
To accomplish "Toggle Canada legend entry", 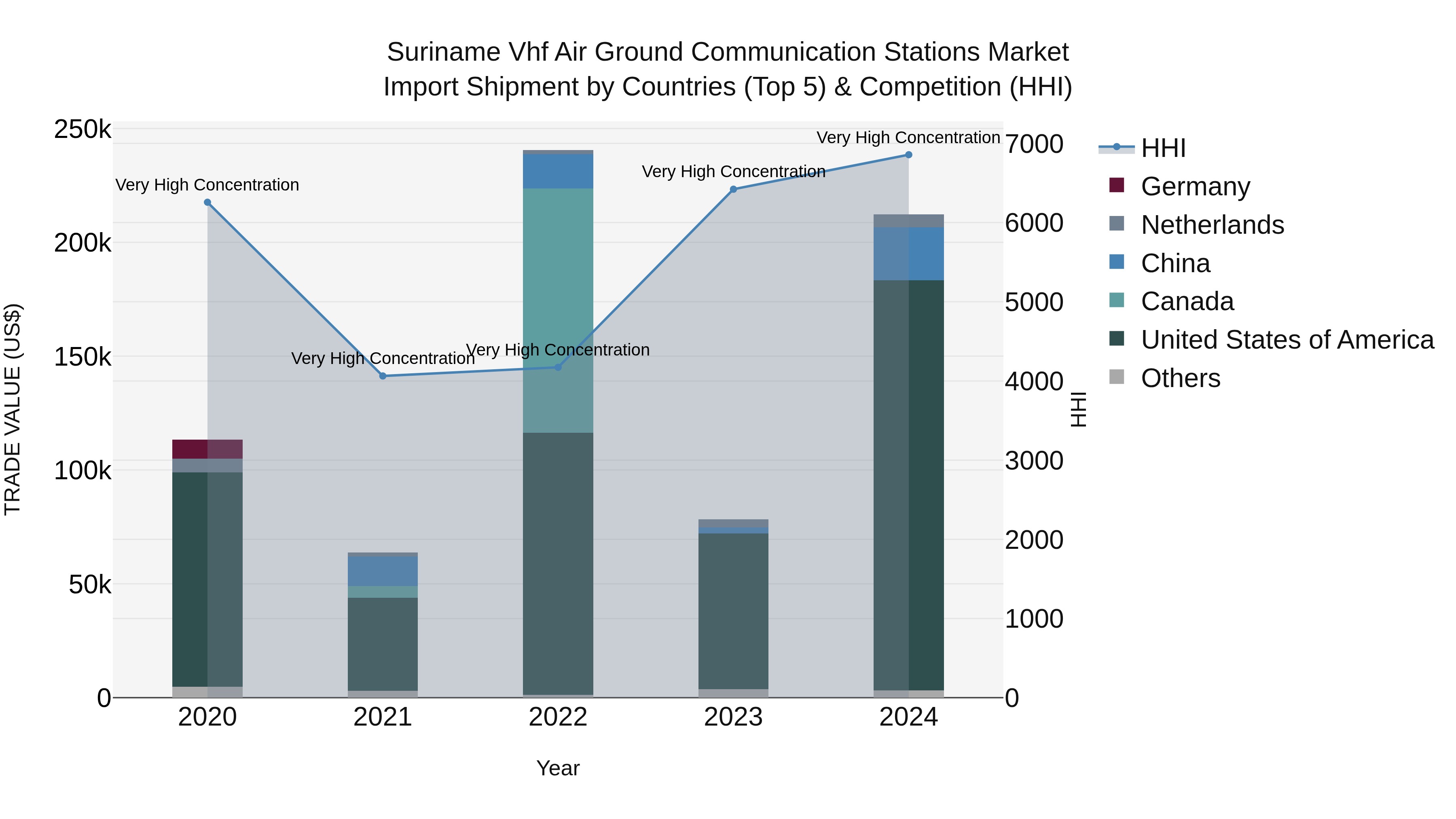I will click(x=1172, y=301).
